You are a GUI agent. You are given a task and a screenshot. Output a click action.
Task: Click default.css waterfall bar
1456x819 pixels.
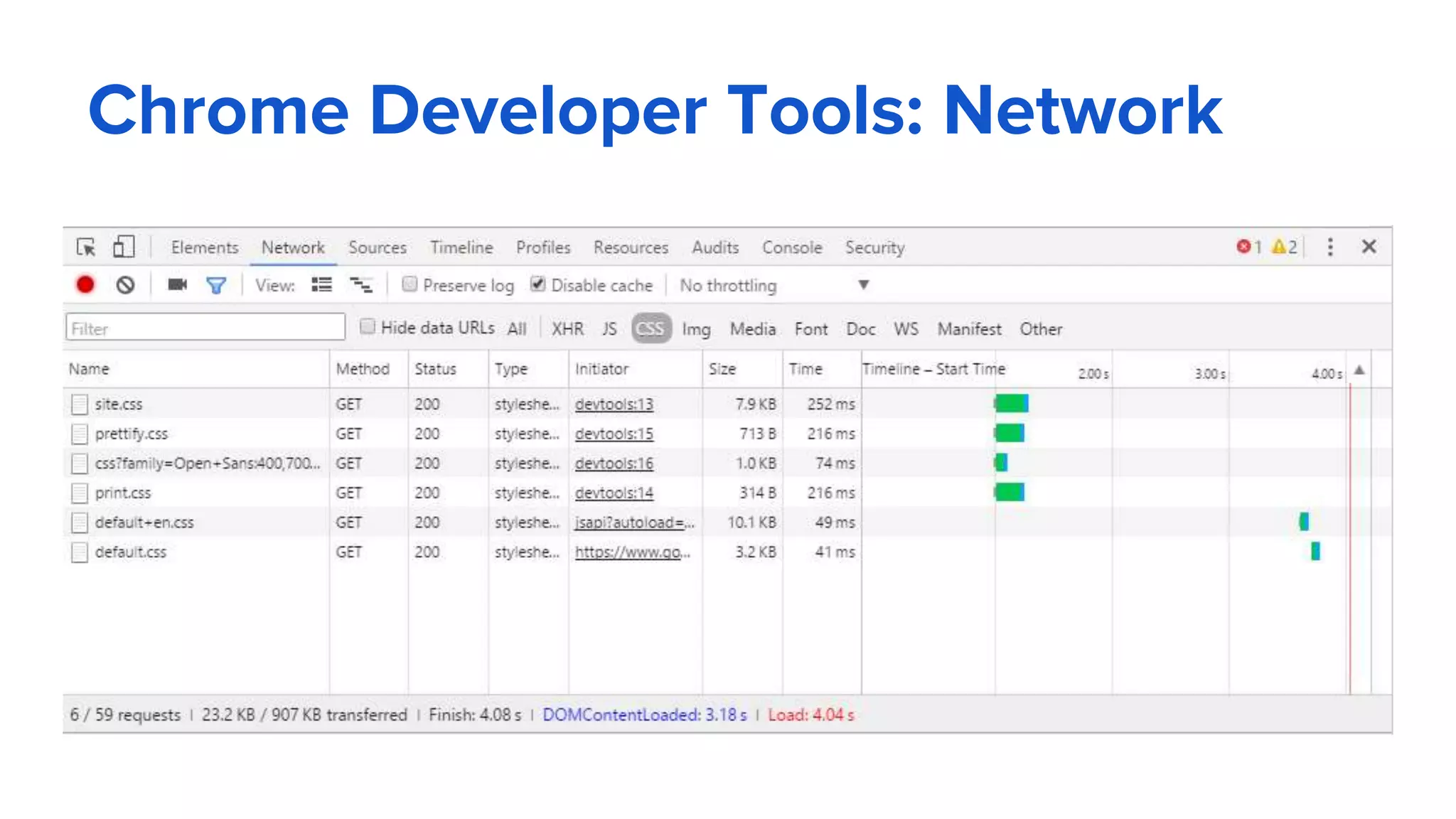(1315, 551)
